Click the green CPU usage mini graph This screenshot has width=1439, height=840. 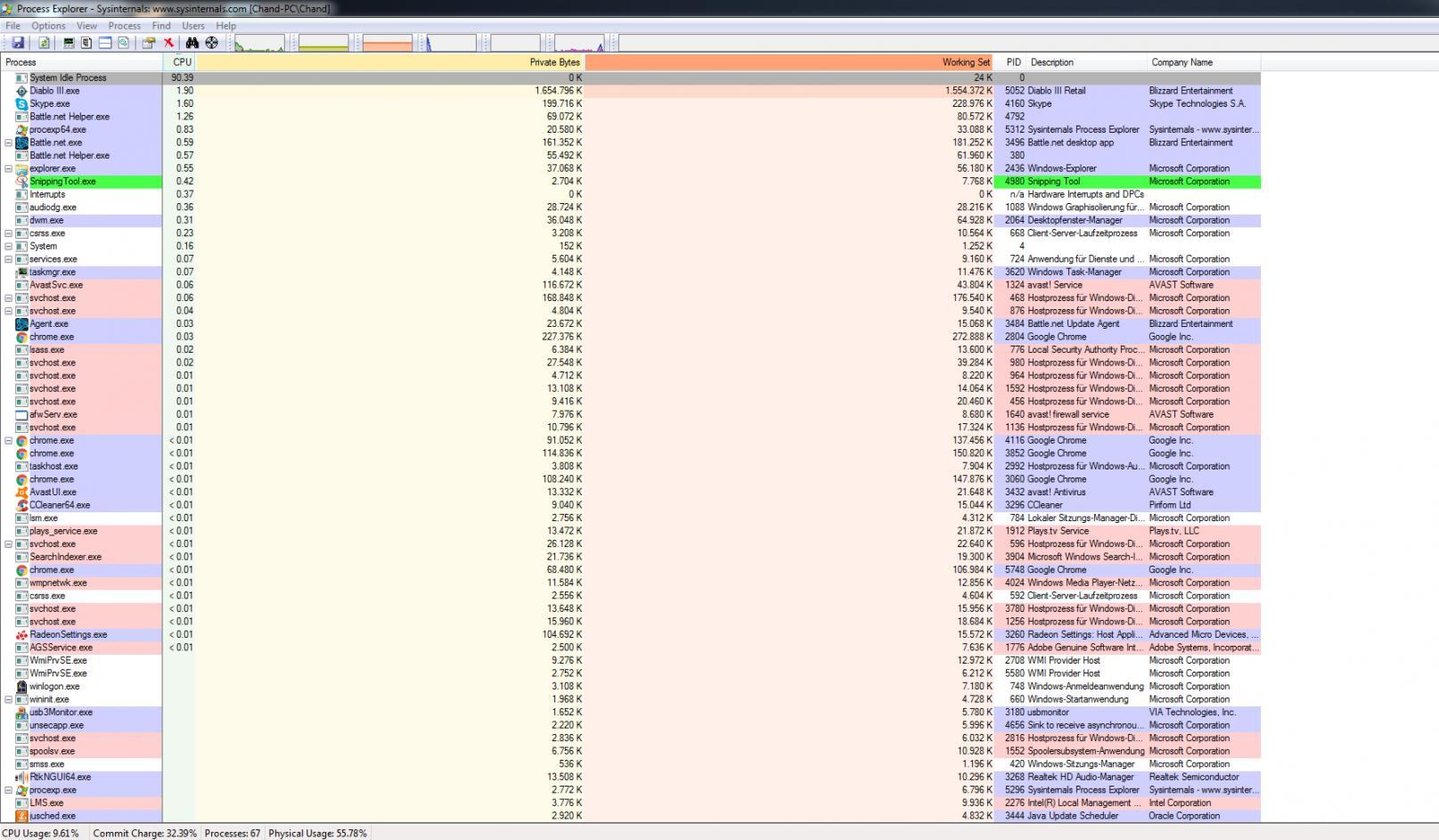tap(259, 43)
